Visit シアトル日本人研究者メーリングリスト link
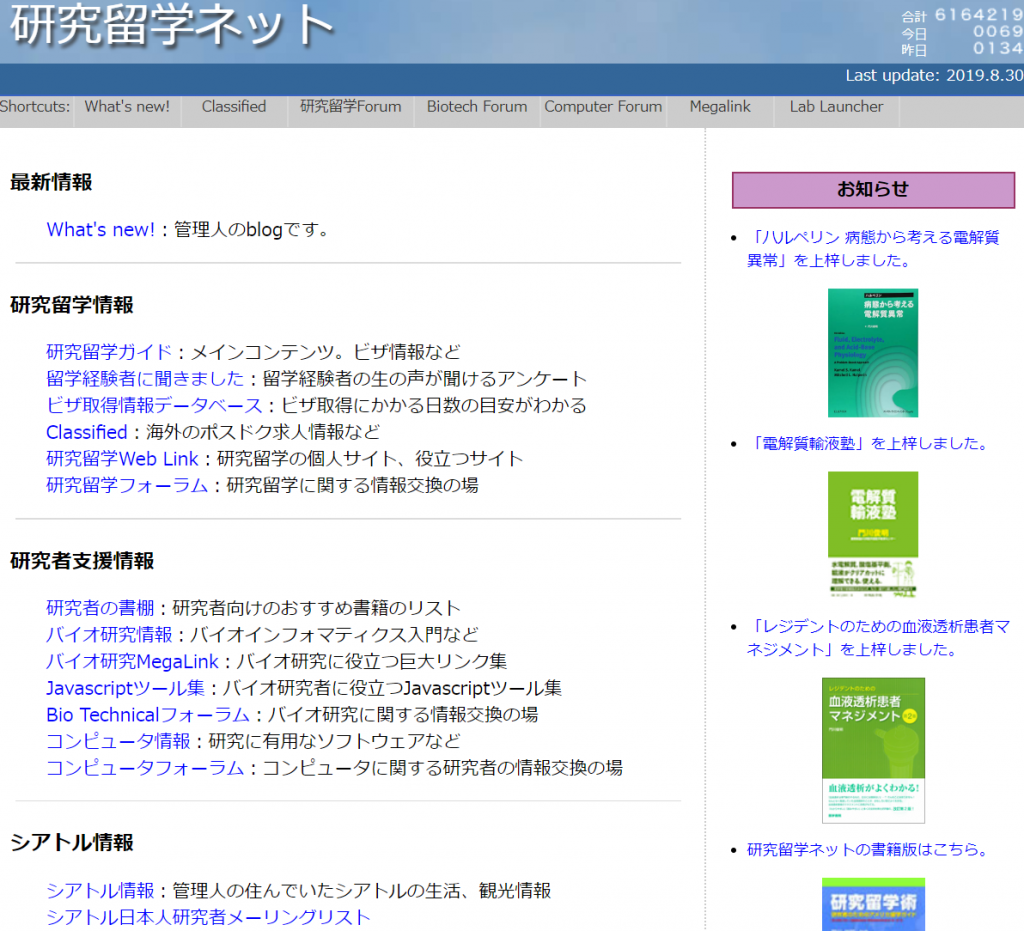Screen dimensions: 1024x931 (x=208, y=917)
